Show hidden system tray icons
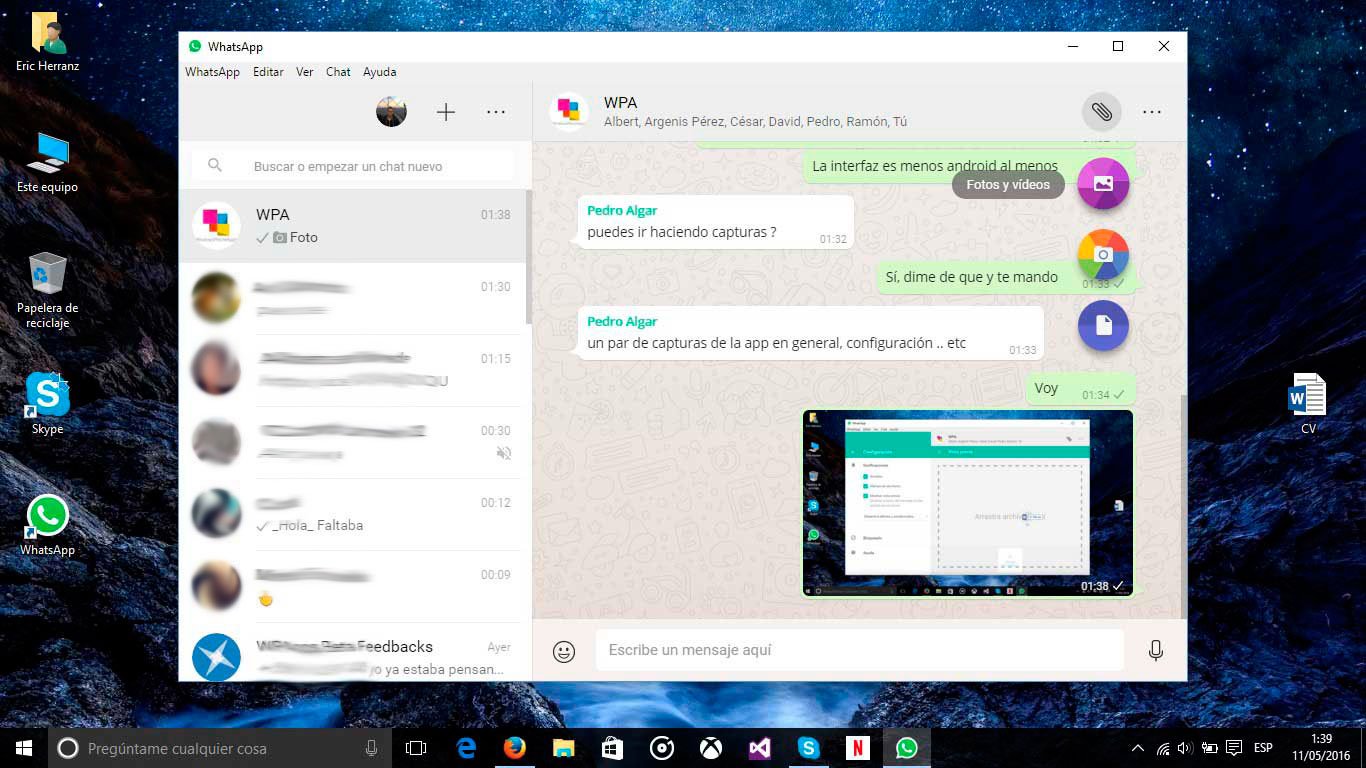Viewport: 1366px width, 768px height. pos(1138,748)
